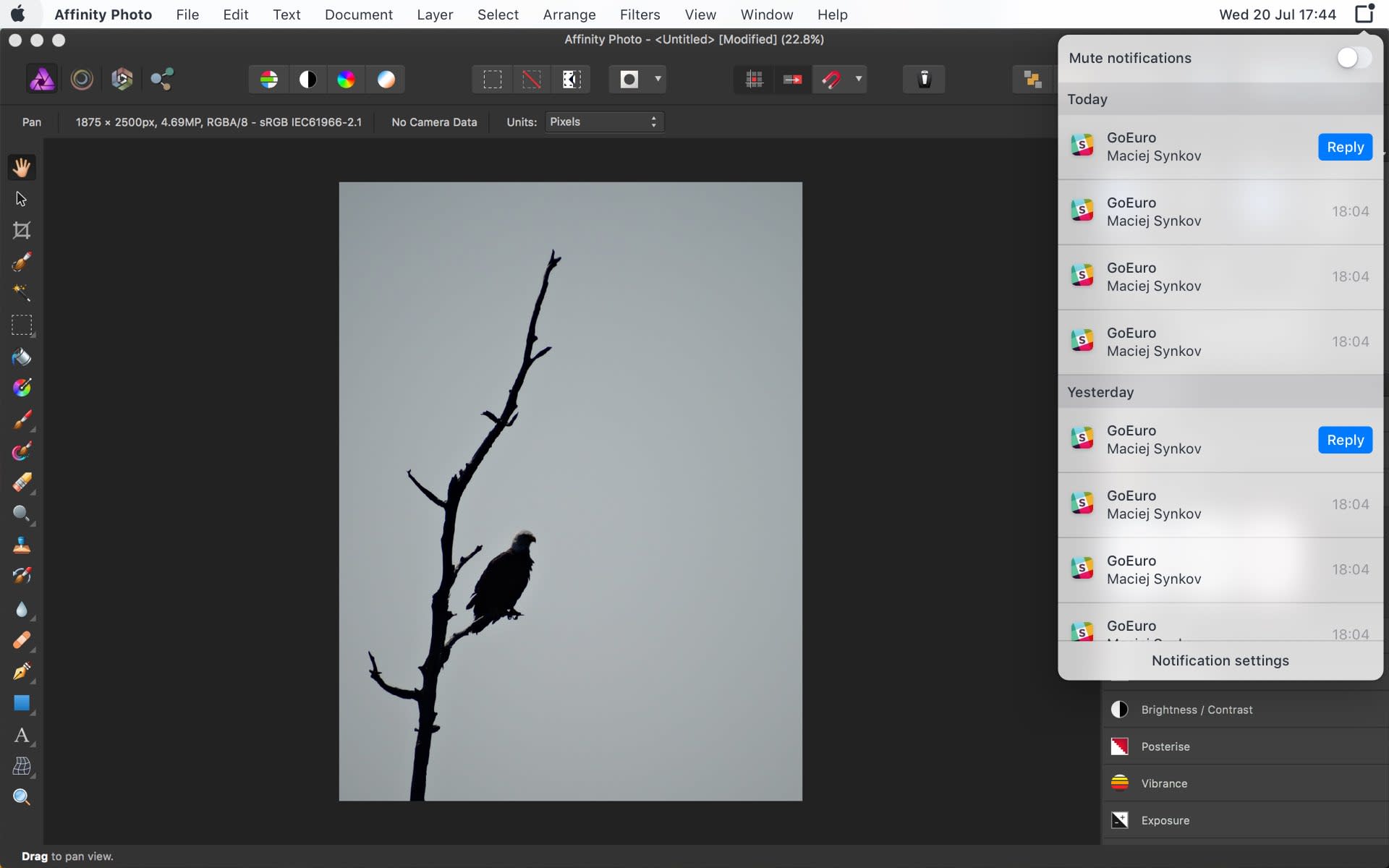Select the Crop tool

pyautogui.click(x=21, y=231)
